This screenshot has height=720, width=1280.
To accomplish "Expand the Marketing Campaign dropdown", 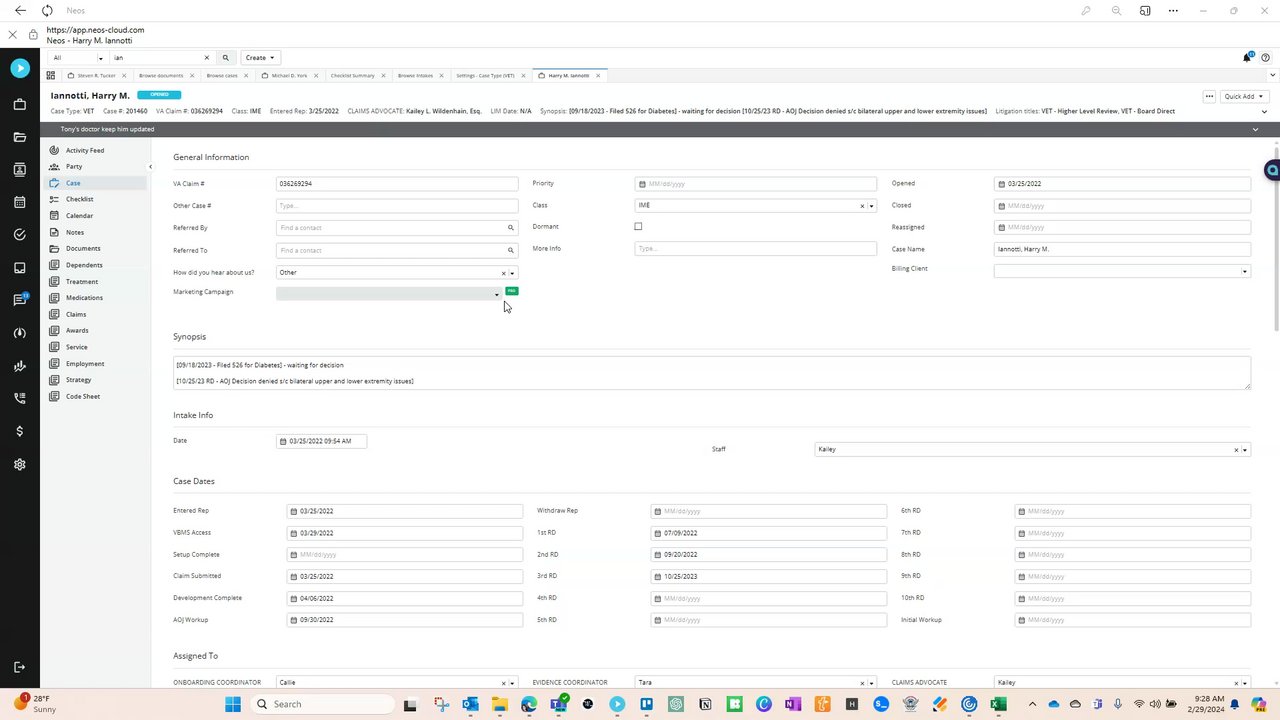I will pyautogui.click(x=496, y=294).
